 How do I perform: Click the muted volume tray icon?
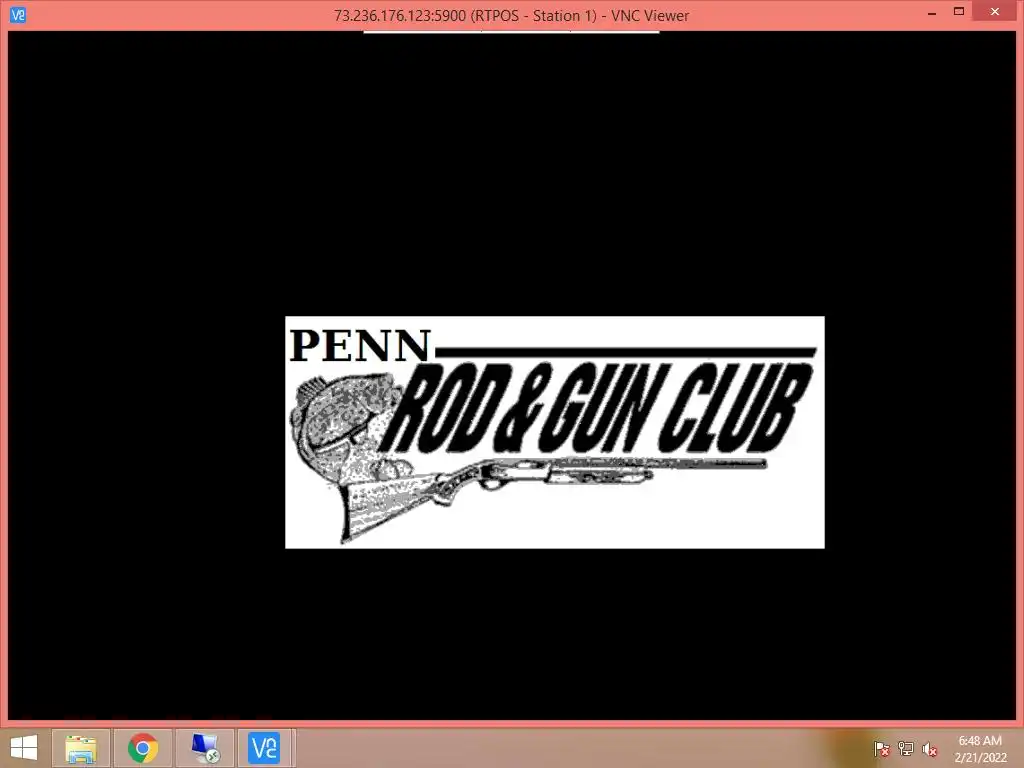930,749
